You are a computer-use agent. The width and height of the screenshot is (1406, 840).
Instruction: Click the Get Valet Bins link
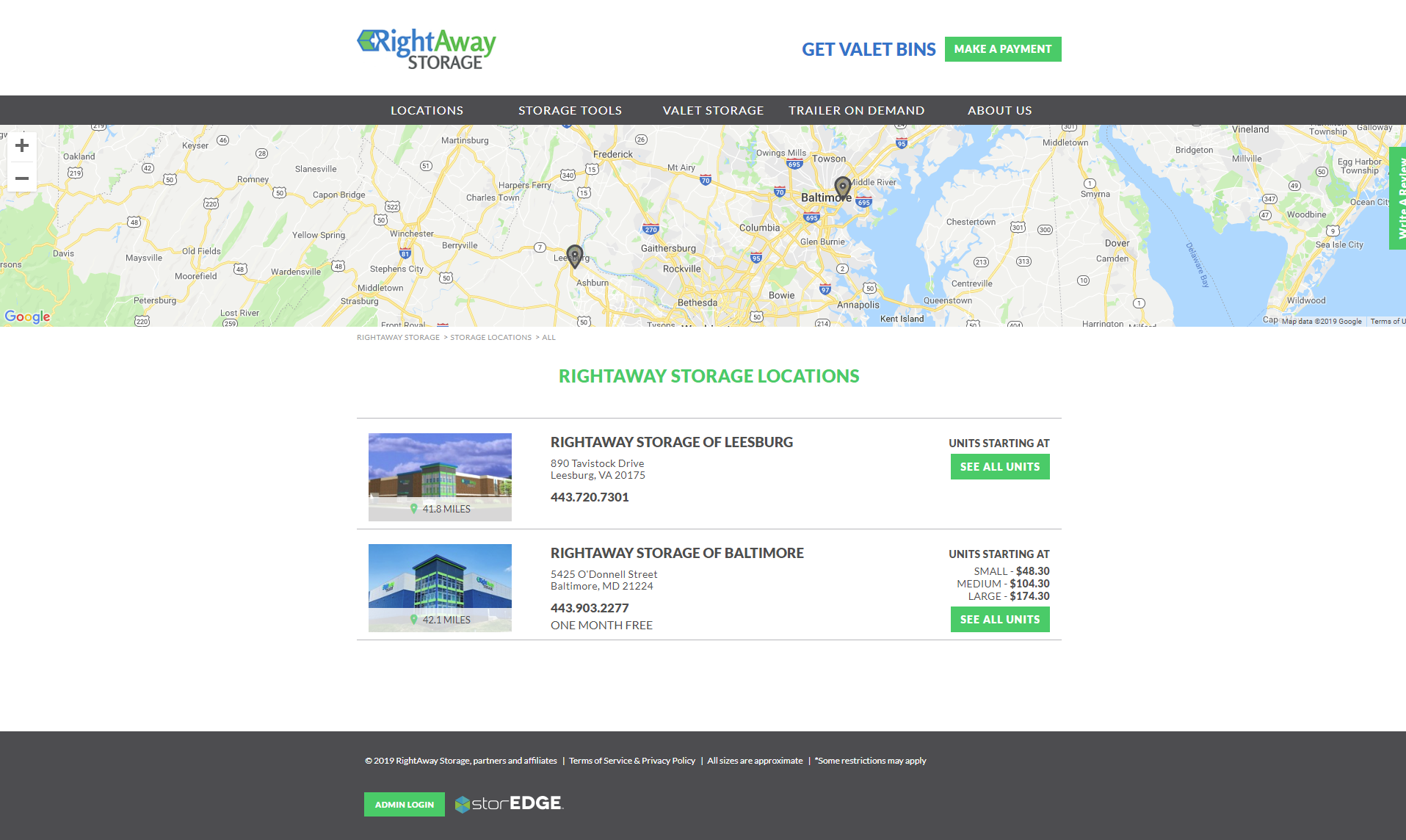tap(869, 49)
